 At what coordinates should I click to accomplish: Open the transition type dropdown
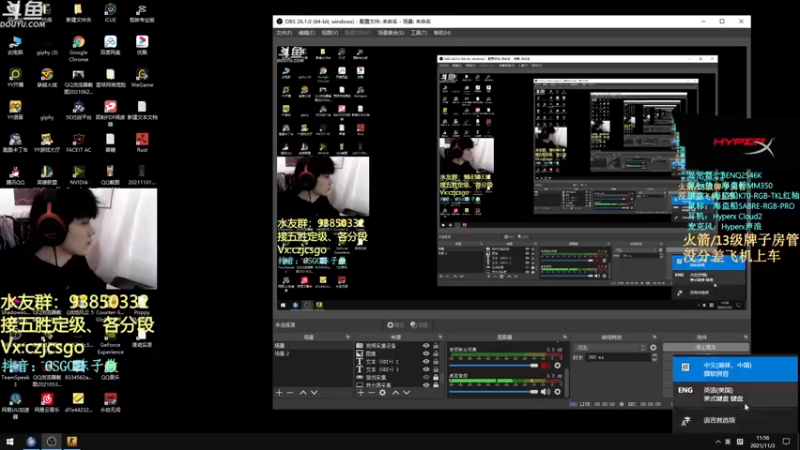610,347
